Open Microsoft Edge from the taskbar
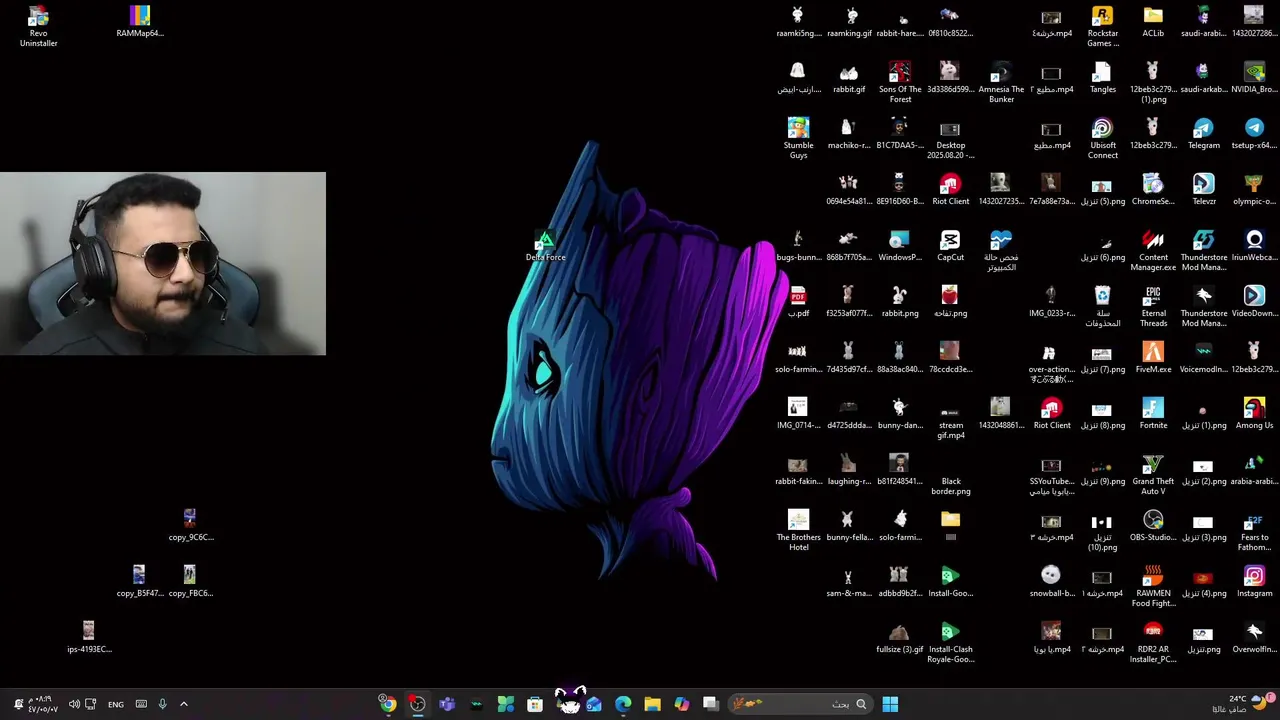The width and height of the screenshot is (1280, 720). pyautogui.click(x=623, y=704)
